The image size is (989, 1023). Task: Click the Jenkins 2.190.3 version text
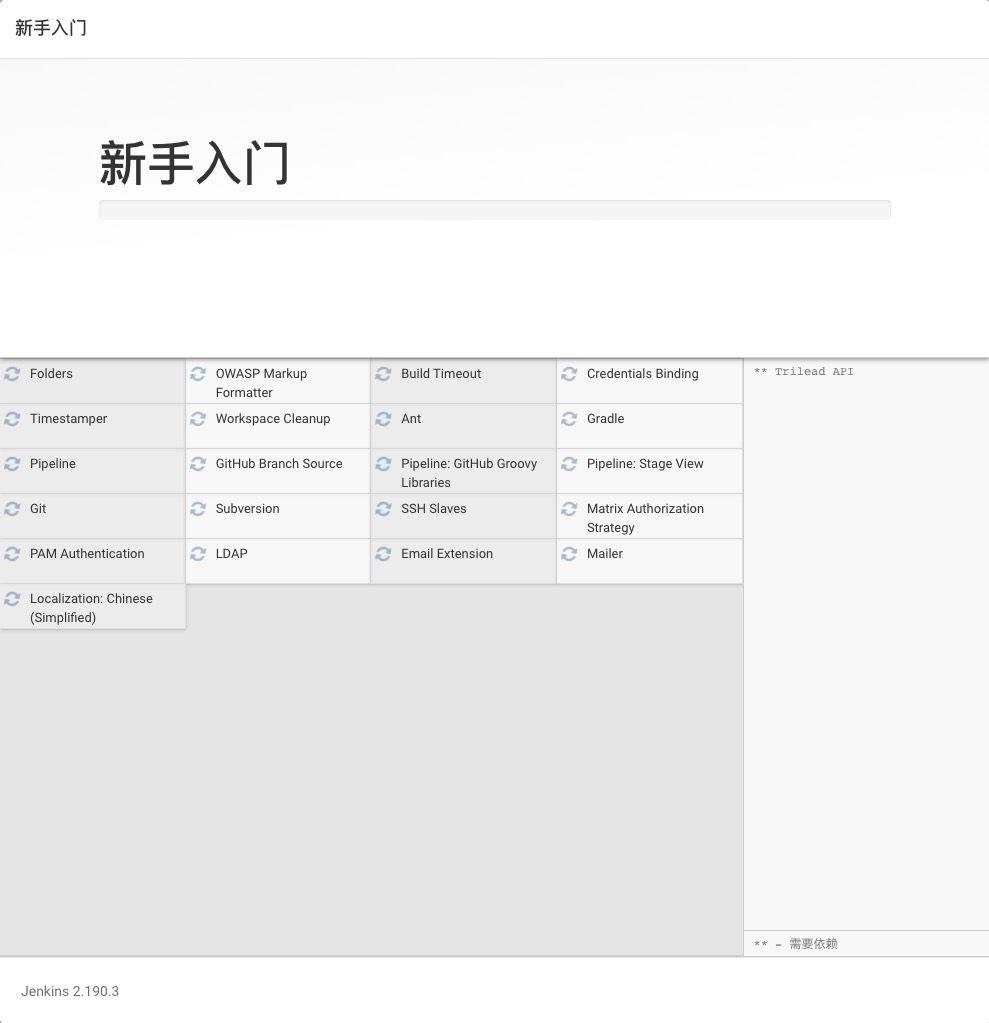(x=70, y=992)
